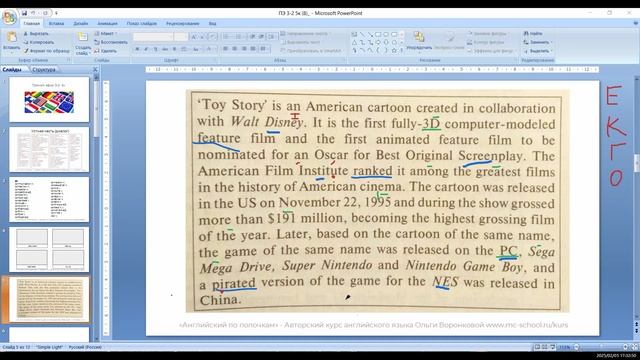Customize the quick access toolbar dropdown
This screenshot has height=360, width=640.
click(x=56, y=13)
